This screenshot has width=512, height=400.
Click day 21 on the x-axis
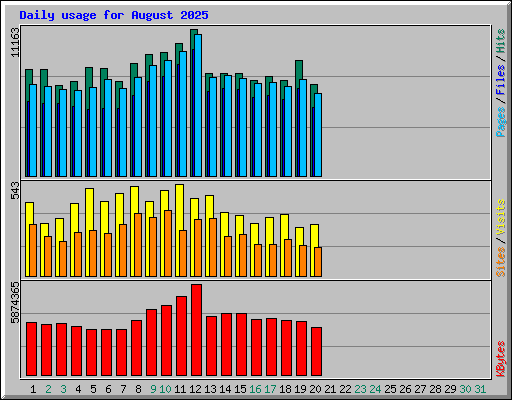(330, 389)
